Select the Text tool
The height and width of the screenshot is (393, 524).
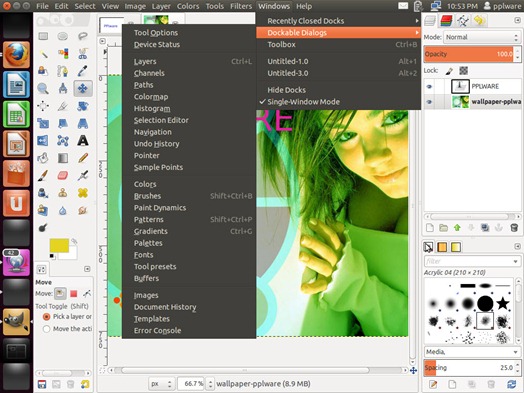pyautogui.click(x=83, y=141)
